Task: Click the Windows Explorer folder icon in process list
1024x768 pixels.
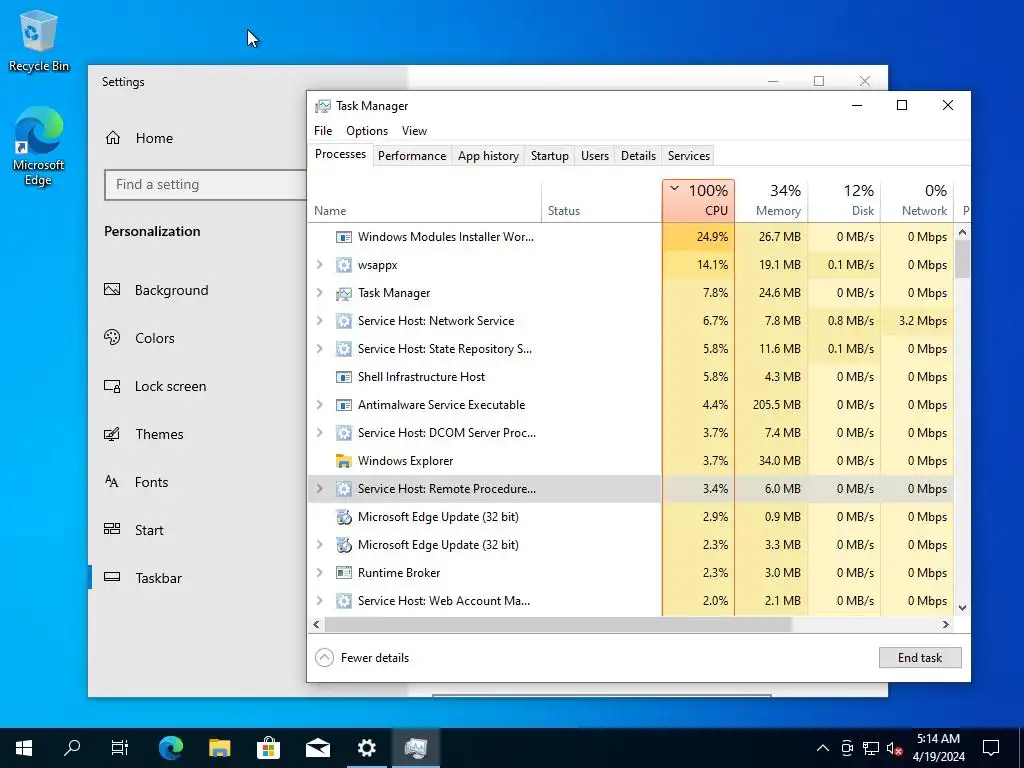Action: point(344,461)
